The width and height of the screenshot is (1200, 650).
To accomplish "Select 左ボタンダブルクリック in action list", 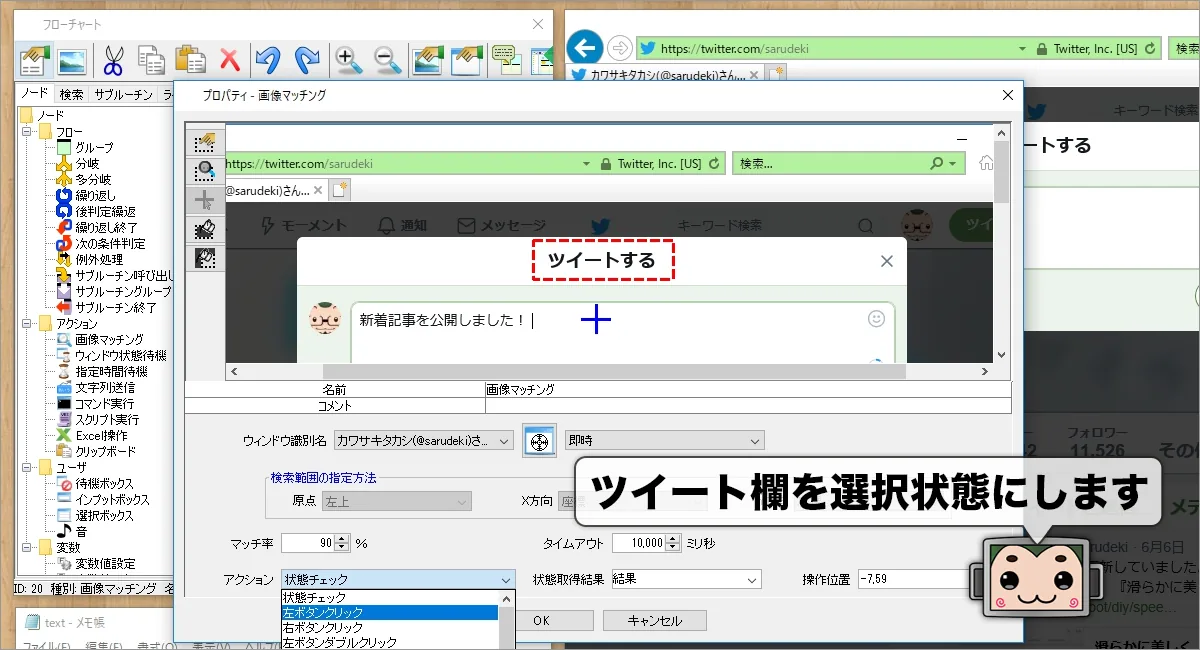I will [x=389, y=642].
